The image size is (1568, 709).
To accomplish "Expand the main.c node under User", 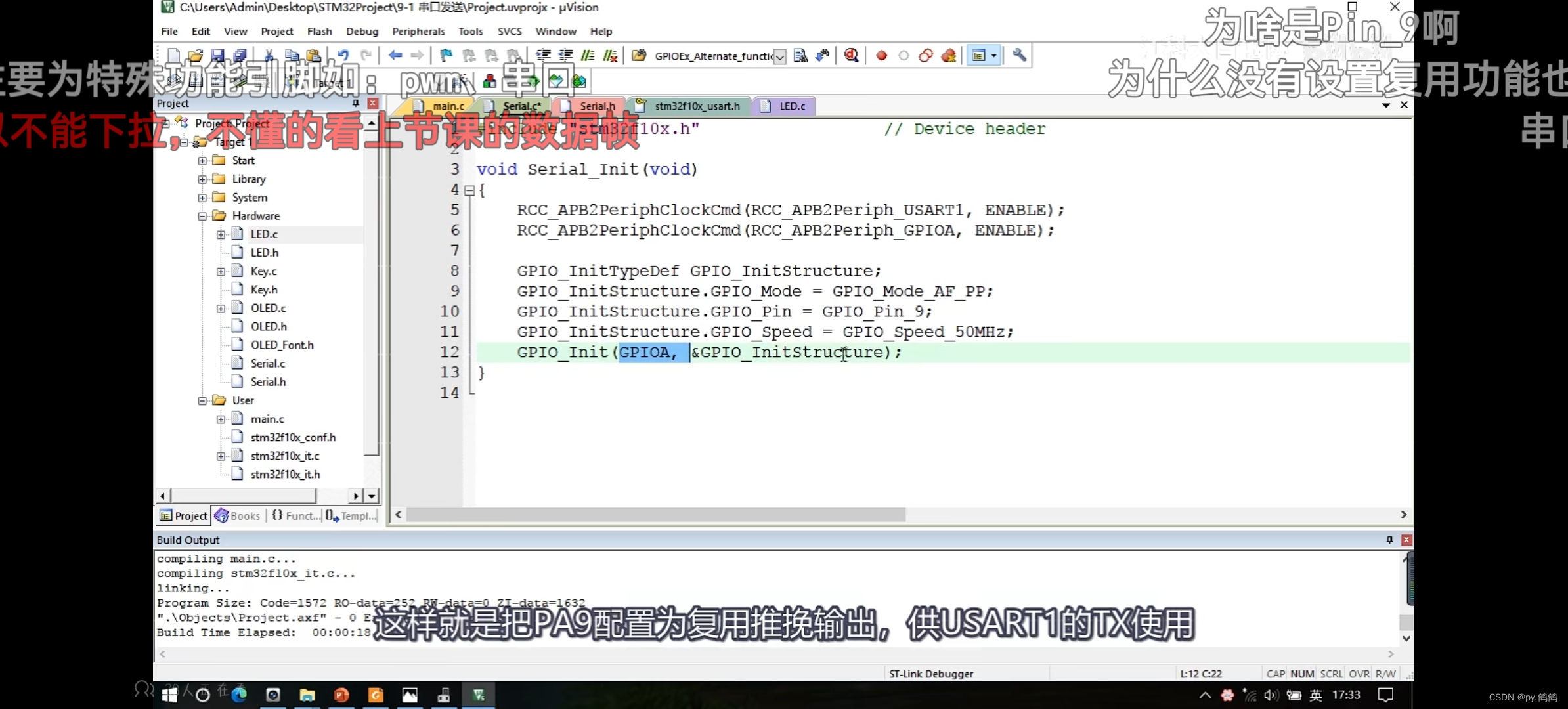I will pos(221,419).
